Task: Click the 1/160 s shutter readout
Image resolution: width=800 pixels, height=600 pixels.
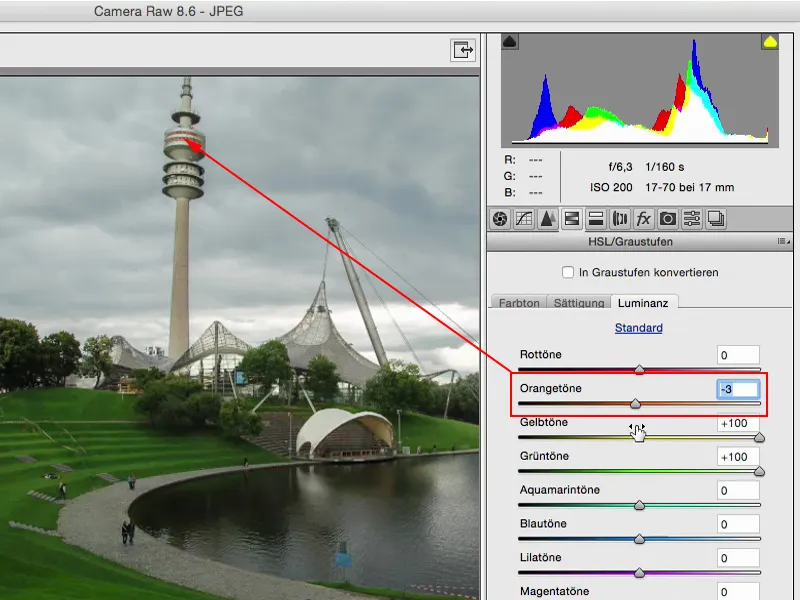Action: click(664, 167)
